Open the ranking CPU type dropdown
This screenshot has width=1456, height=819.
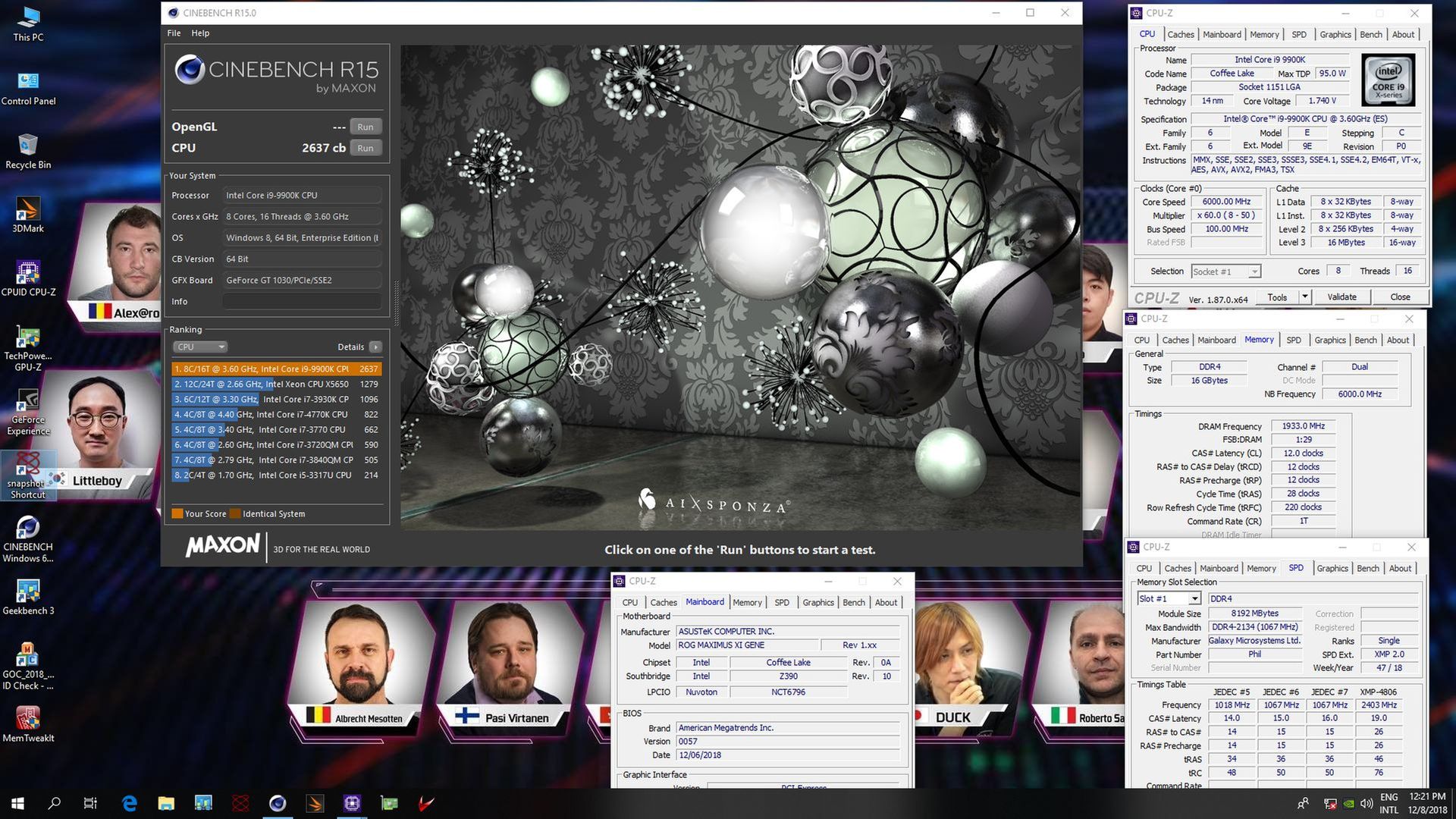[200, 347]
